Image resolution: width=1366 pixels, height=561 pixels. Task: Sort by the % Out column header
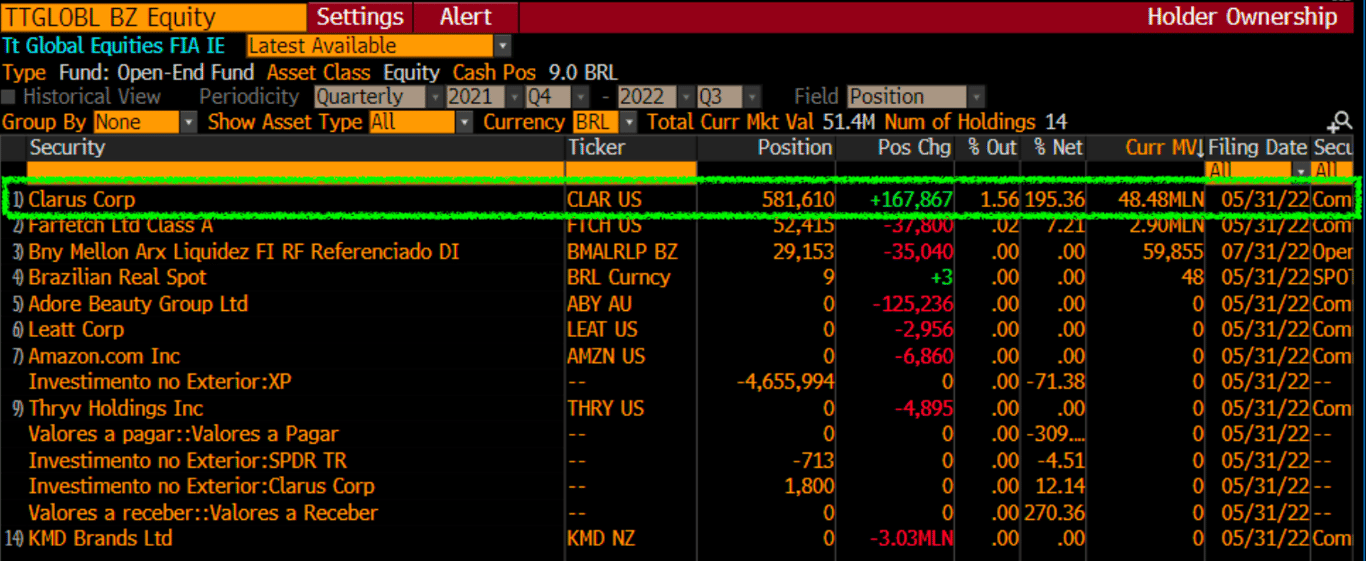(991, 148)
